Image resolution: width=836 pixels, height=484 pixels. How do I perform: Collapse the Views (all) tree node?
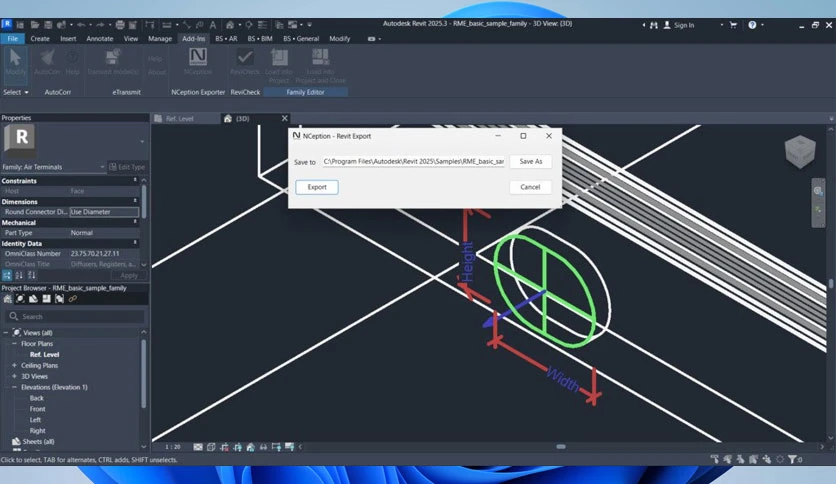click(6, 333)
